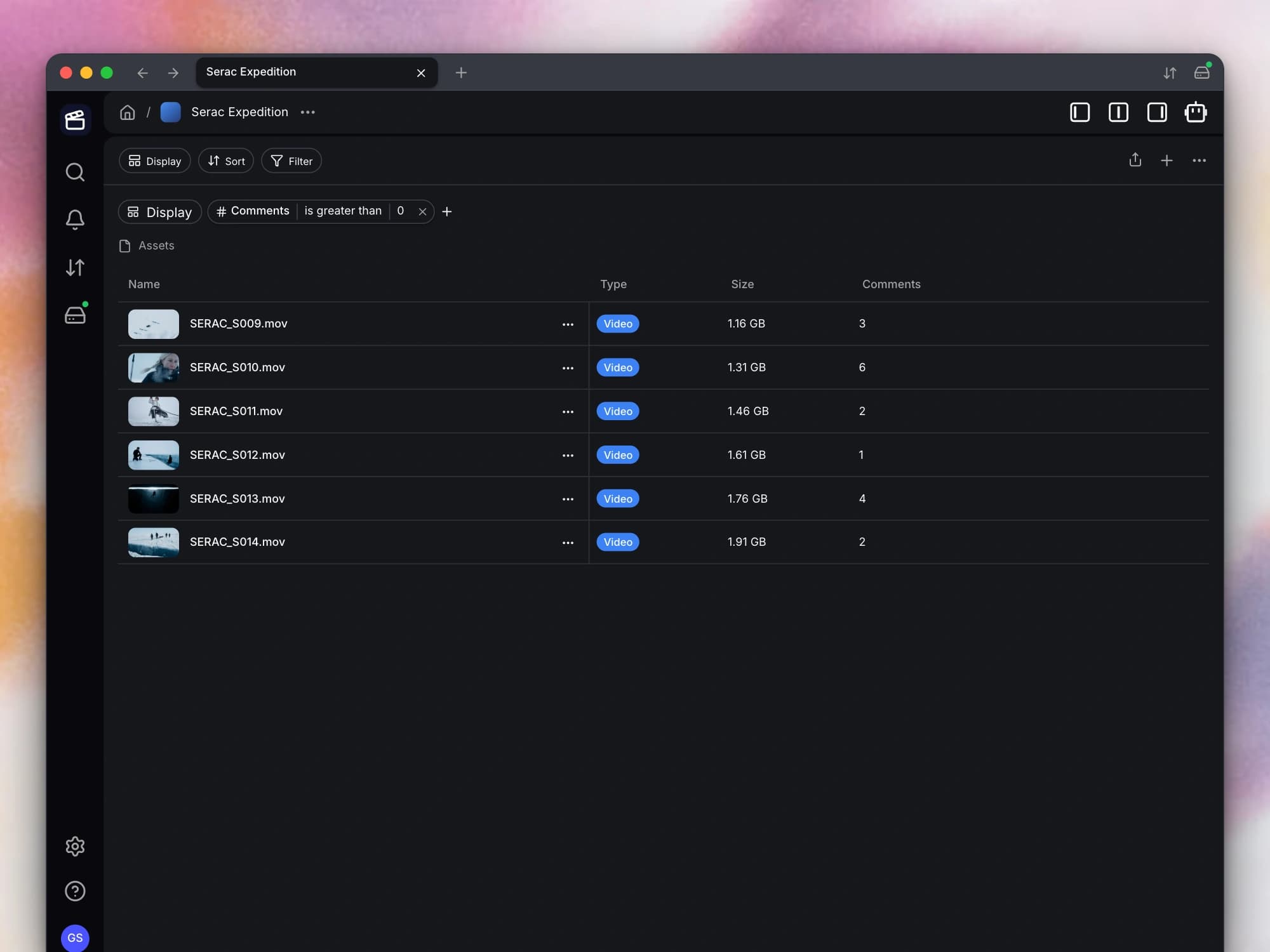
Task: Click the add plus icon in toolbar
Action: click(1166, 161)
